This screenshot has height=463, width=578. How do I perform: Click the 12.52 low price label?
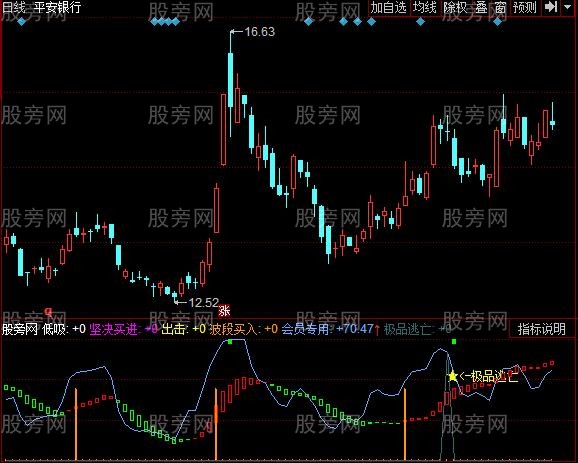203,303
